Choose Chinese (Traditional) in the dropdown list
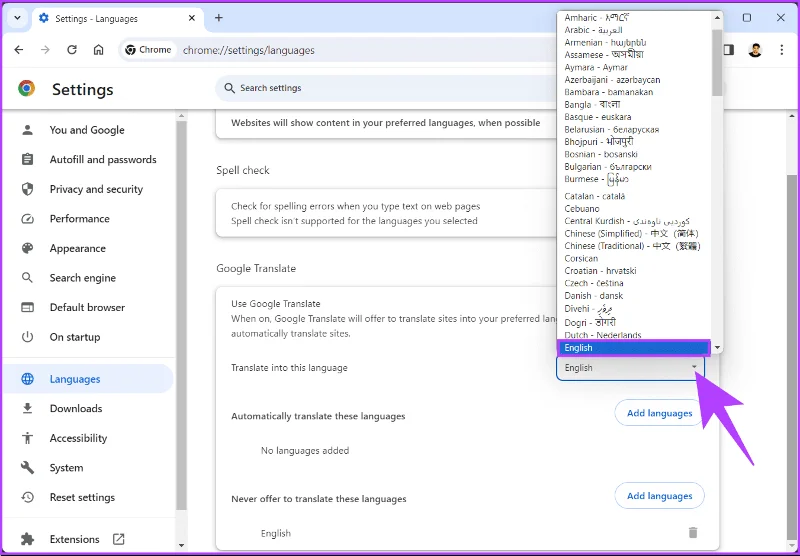The height and width of the screenshot is (556, 800). [632, 246]
